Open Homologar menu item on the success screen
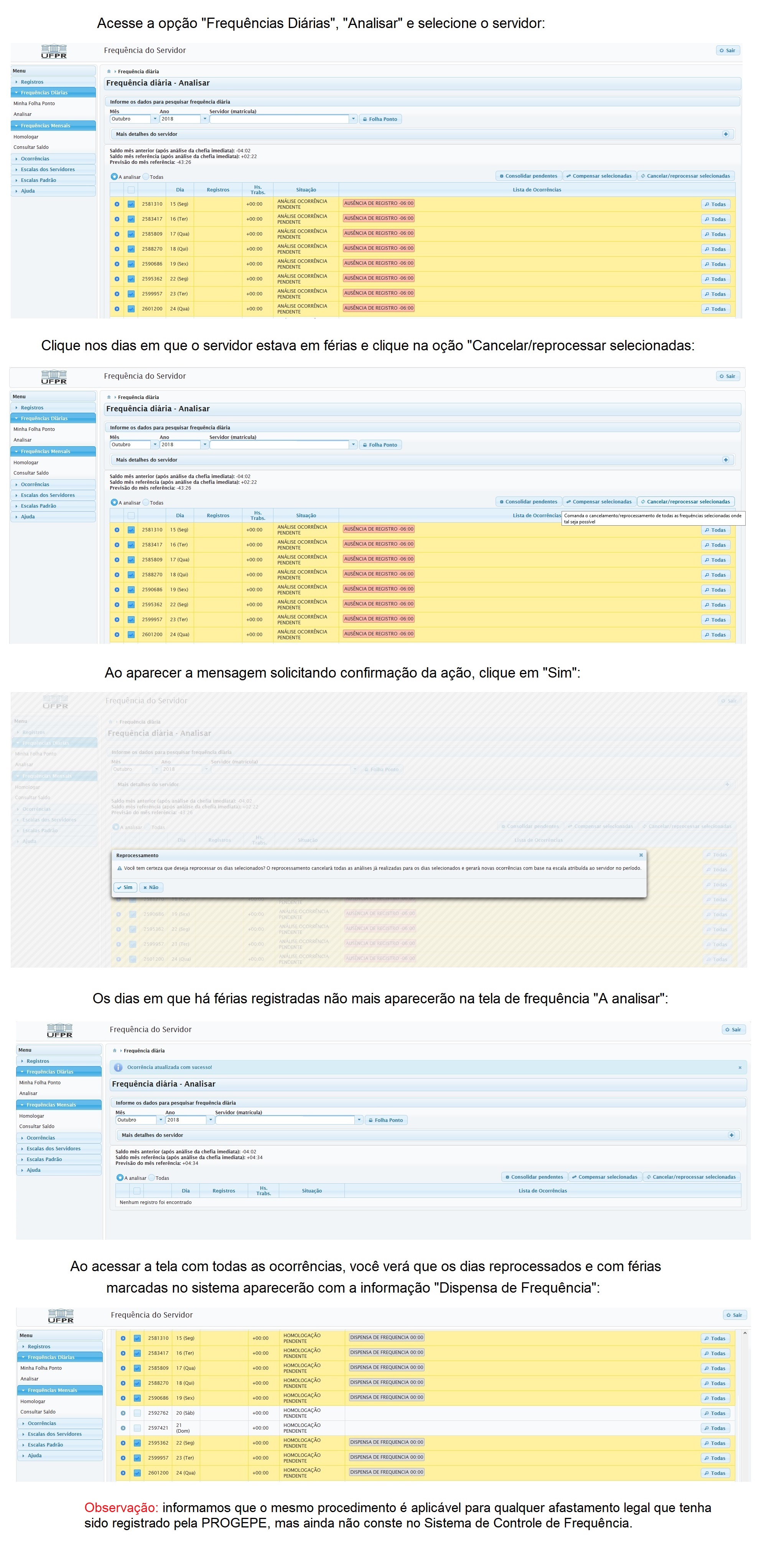 coord(32,1116)
